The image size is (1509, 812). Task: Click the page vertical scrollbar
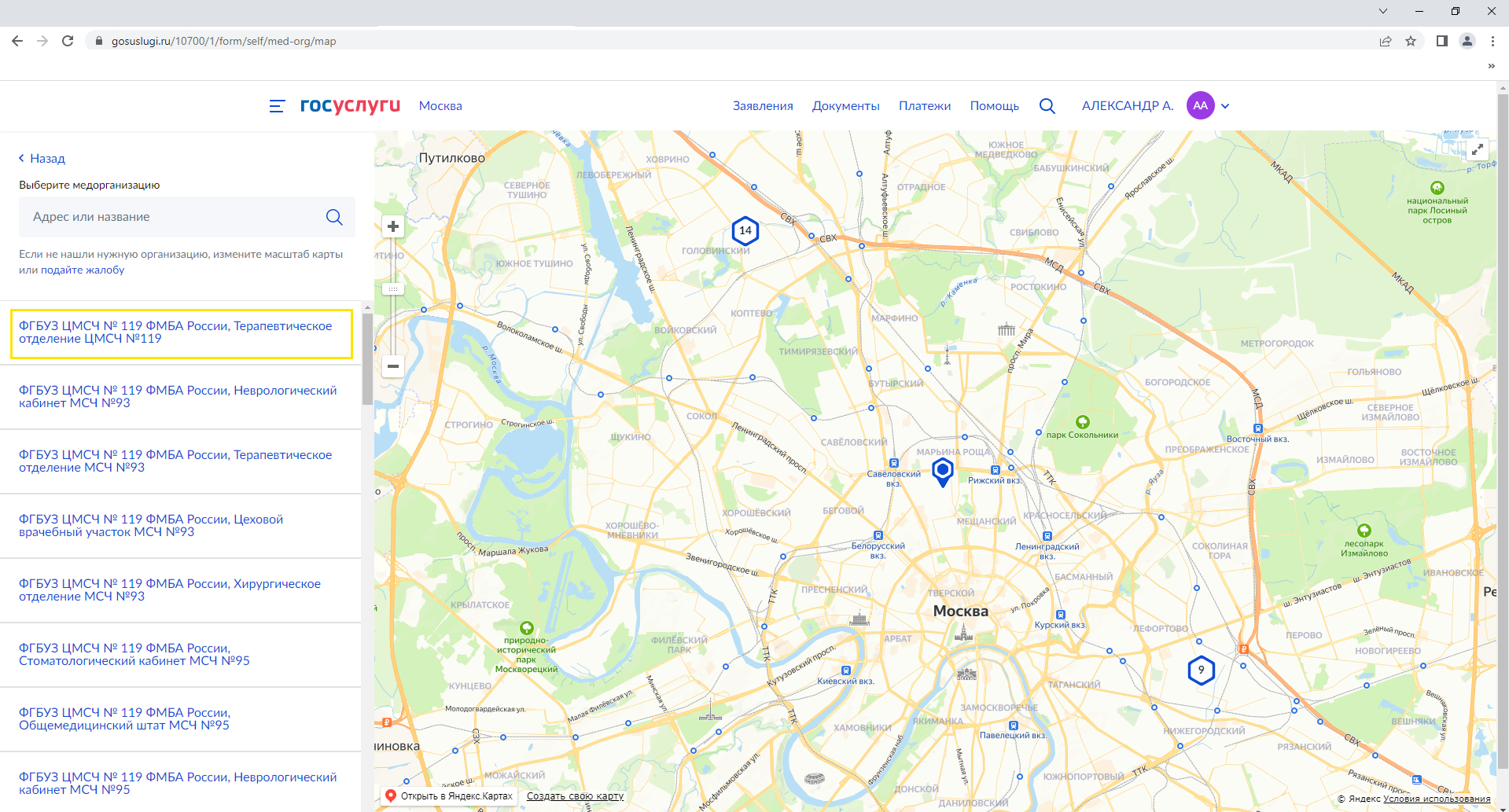[x=1503, y=432]
